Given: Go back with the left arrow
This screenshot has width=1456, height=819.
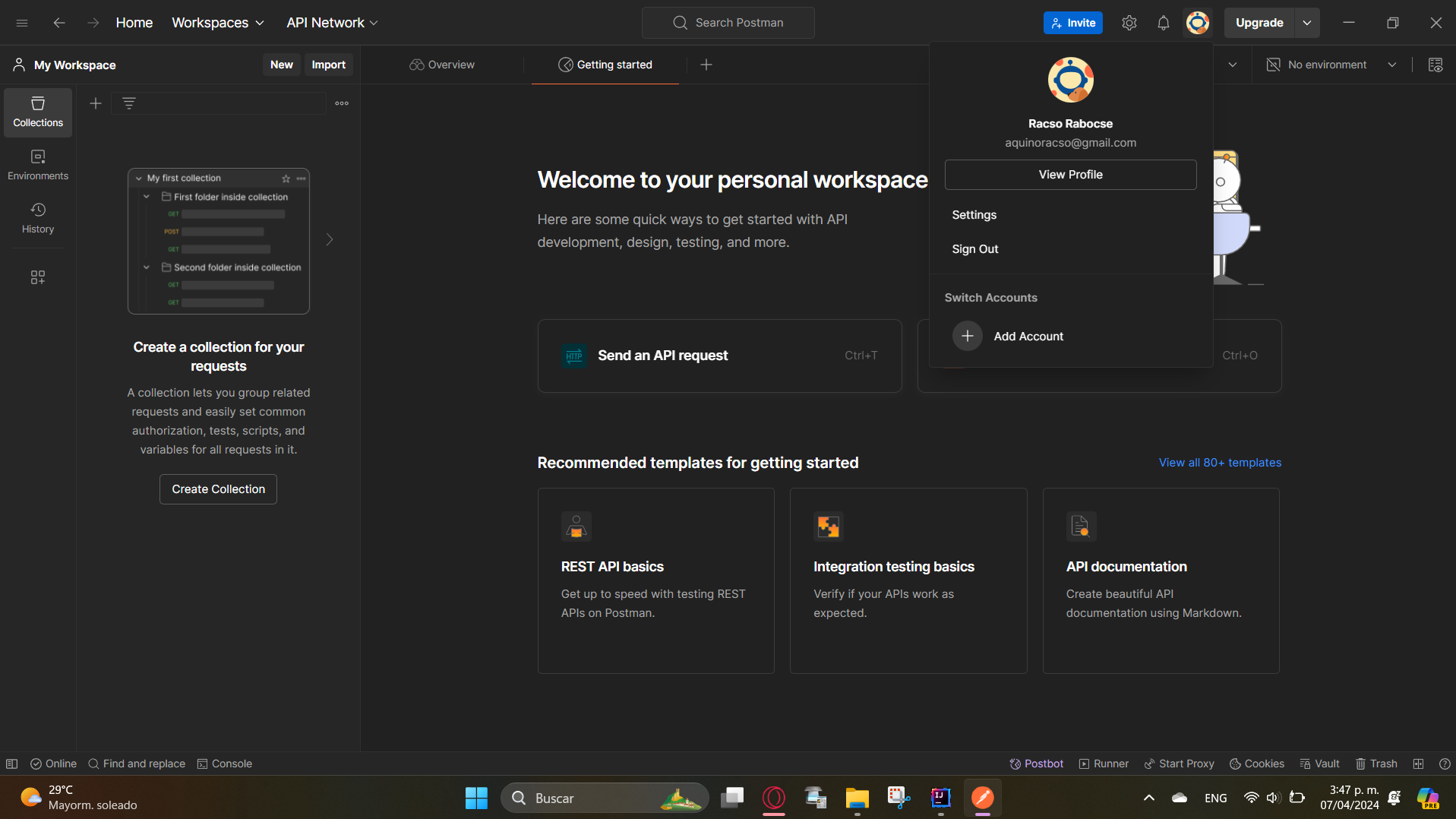Looking at the screenshot, I should click(58, 23).
